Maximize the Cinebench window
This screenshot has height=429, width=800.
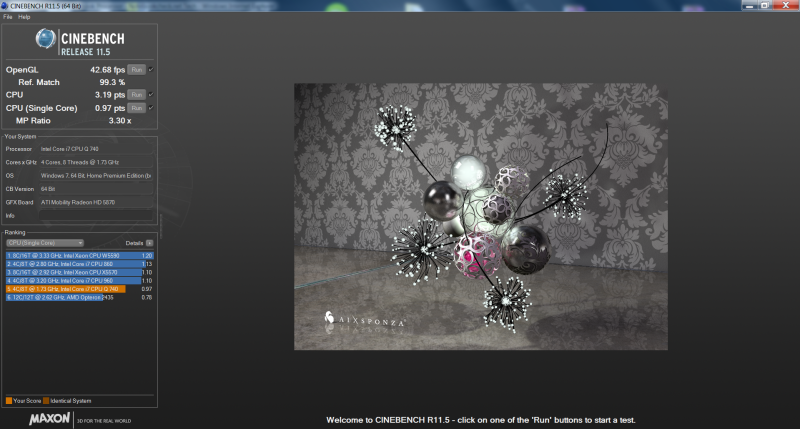pos(765,5)
